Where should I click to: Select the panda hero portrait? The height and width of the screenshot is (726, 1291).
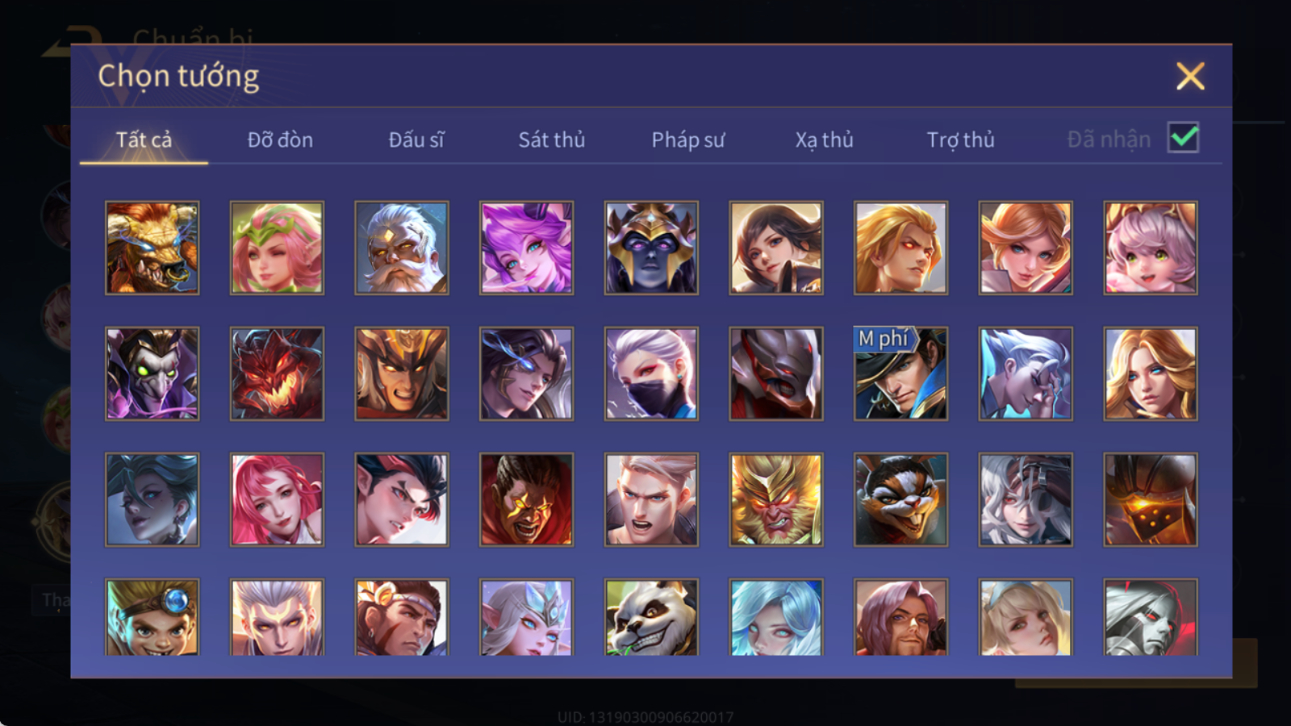[x=651, y=617]
